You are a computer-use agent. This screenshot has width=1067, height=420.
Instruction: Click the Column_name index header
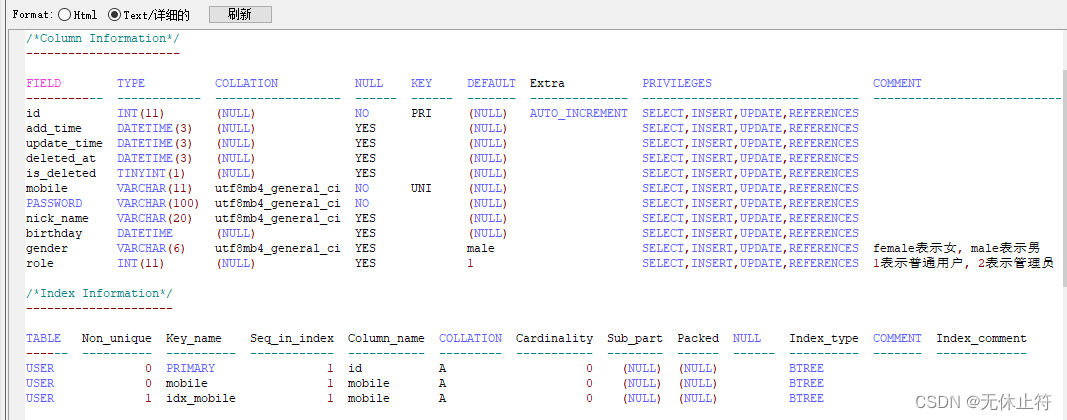pyautogui.click(x=386, y=338)
